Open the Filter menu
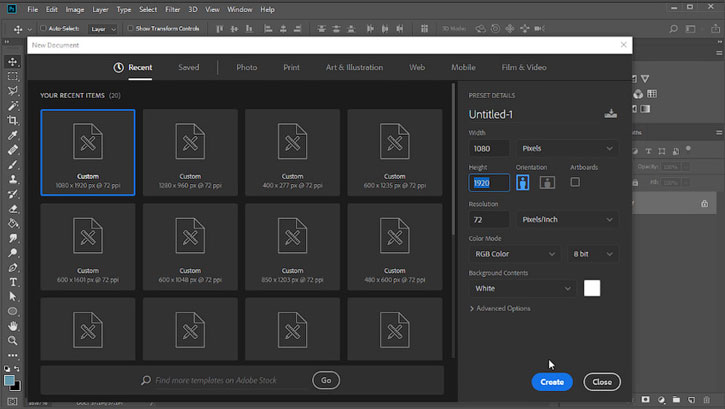 pos(172,9)
